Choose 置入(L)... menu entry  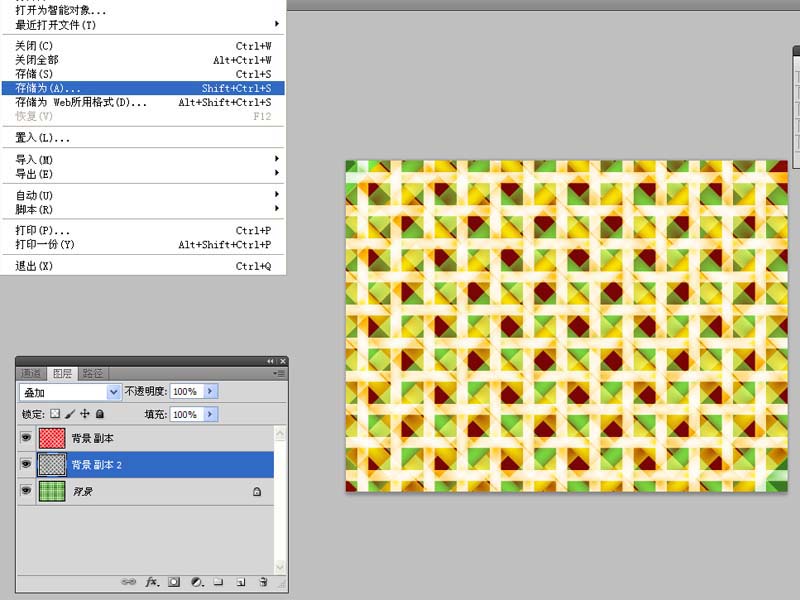coord(143,137)
